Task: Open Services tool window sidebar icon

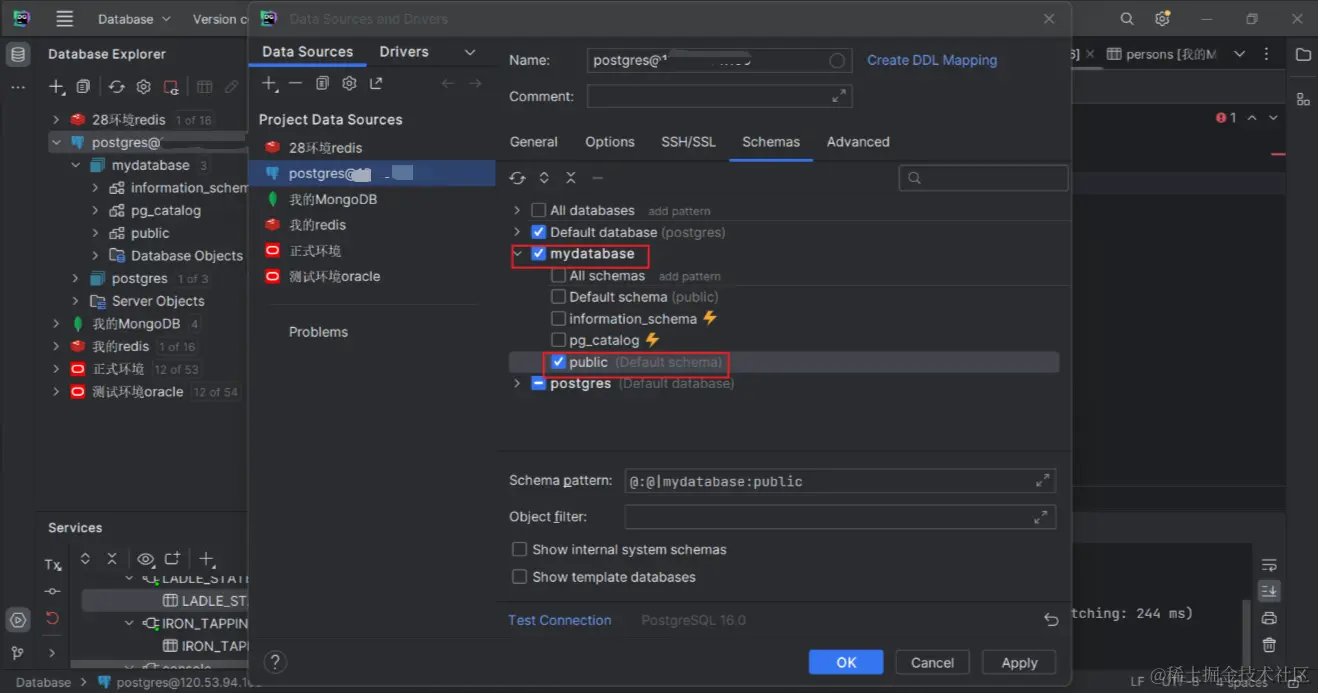Action: pos(18,620)
